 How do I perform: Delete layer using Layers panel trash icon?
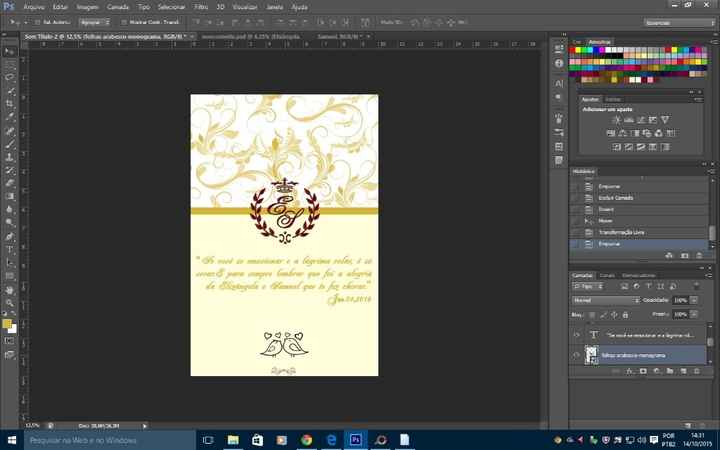697,371
